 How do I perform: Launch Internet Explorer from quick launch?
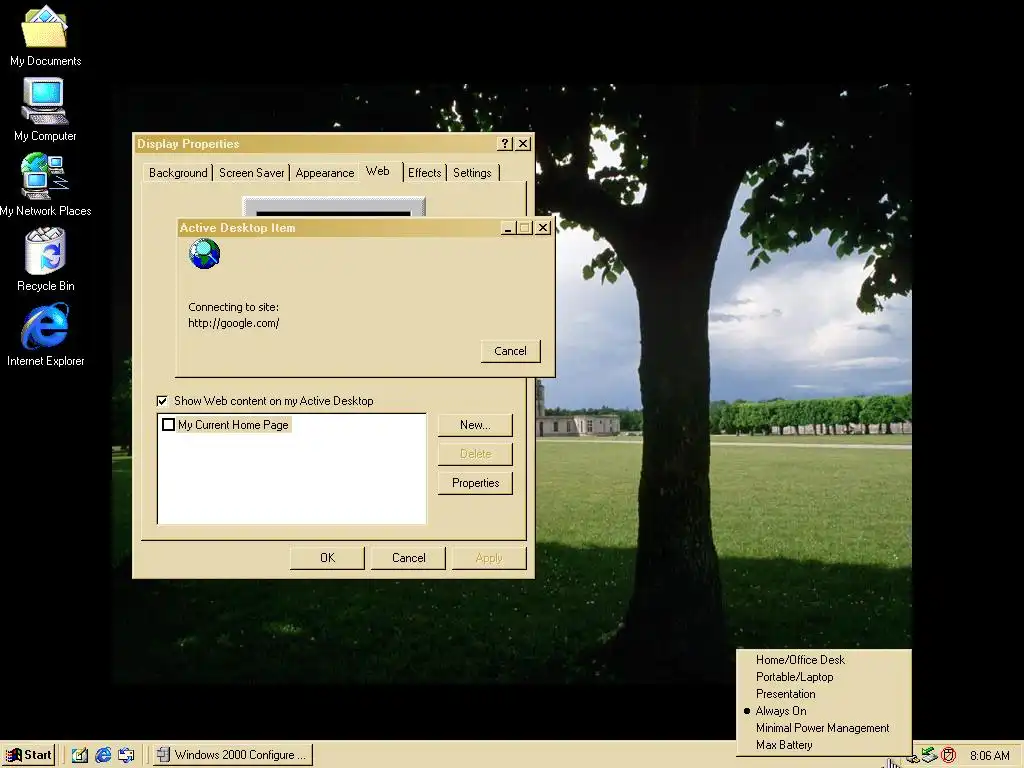(103, 755)
